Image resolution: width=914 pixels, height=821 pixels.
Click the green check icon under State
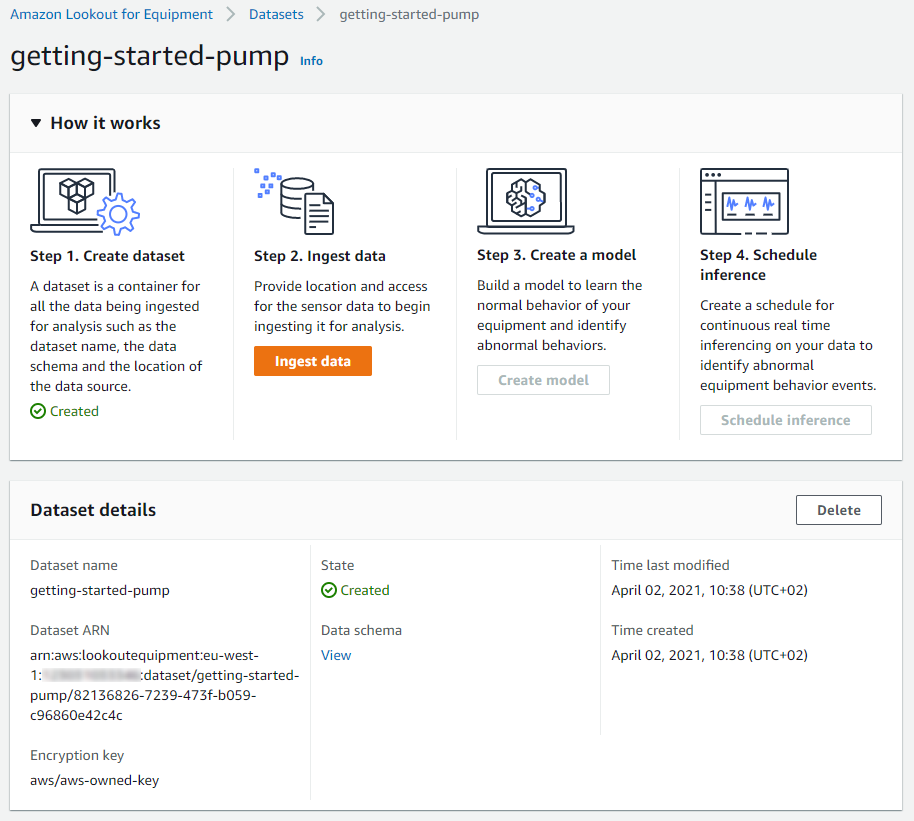tap(329, 591)
